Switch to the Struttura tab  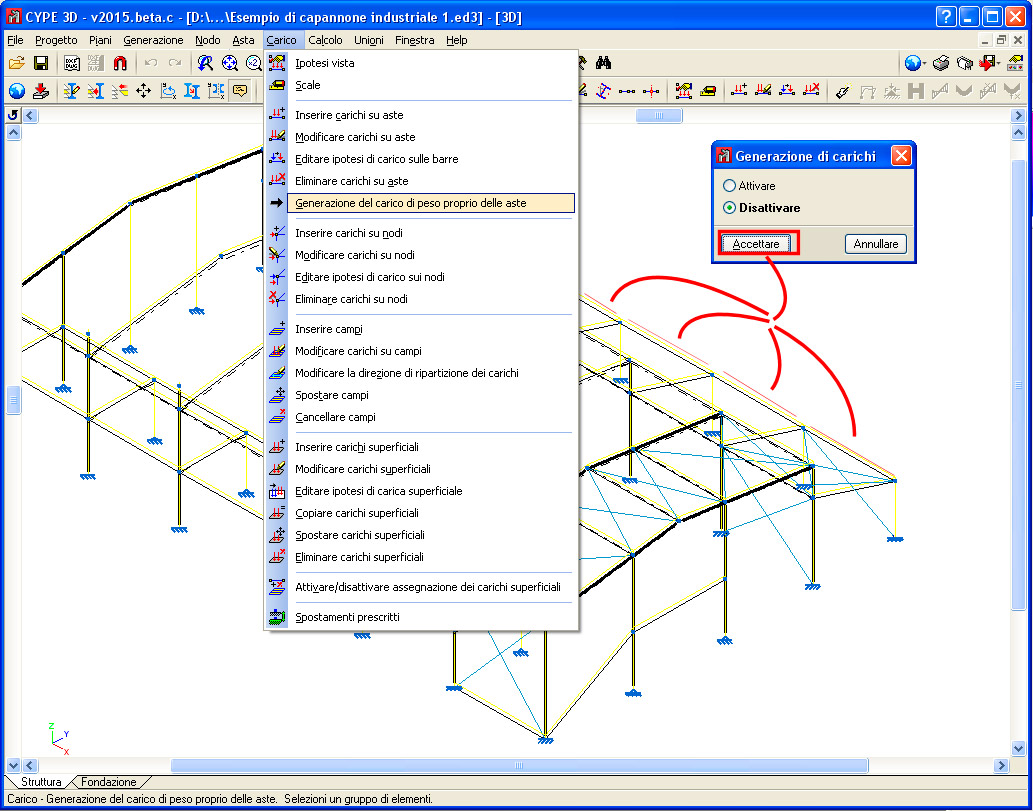(41, 782)
